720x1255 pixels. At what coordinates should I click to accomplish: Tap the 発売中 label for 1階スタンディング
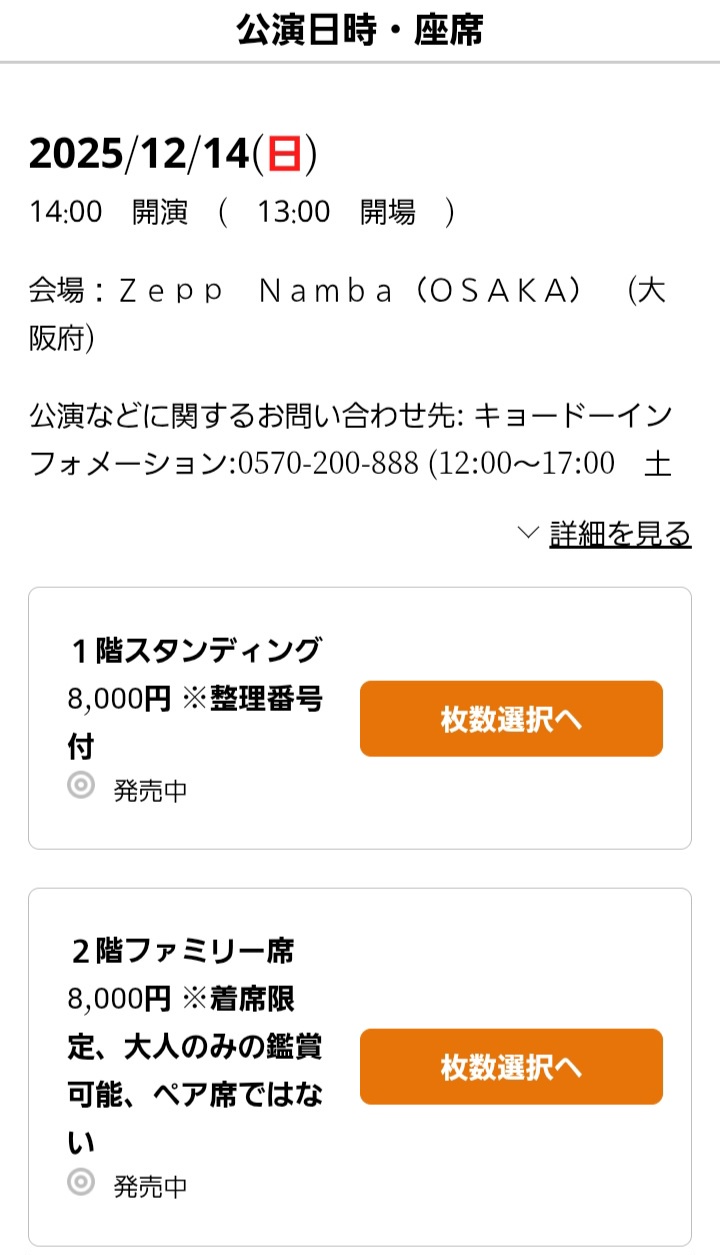[x=150, y=791]
